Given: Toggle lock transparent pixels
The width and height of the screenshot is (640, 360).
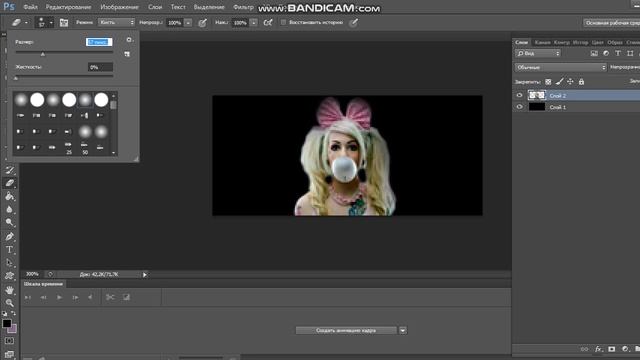Looking at the screenshot, I should point(548,82).
